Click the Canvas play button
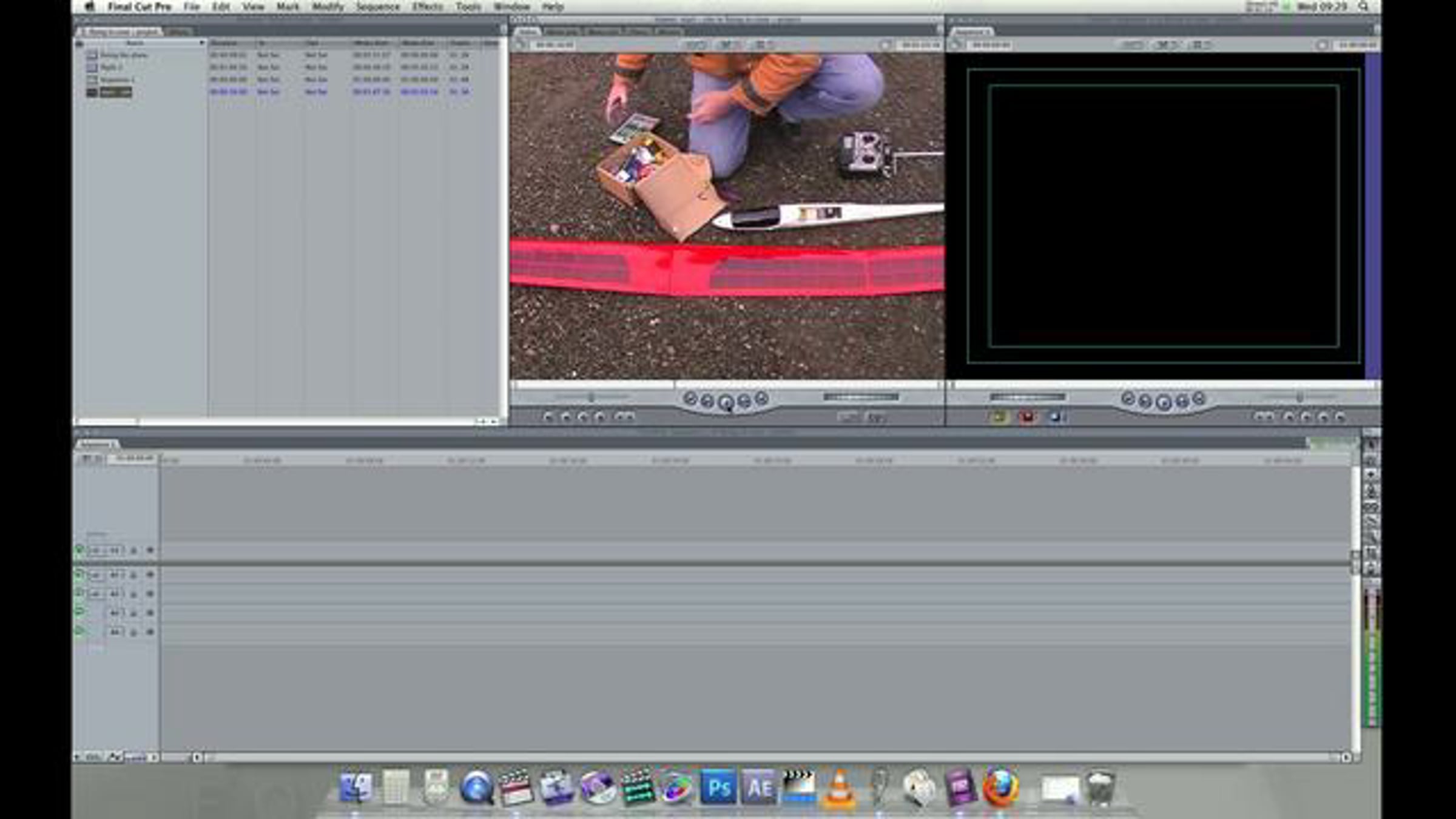Viewport: 1456px width, 819px height. point(1163,402)
